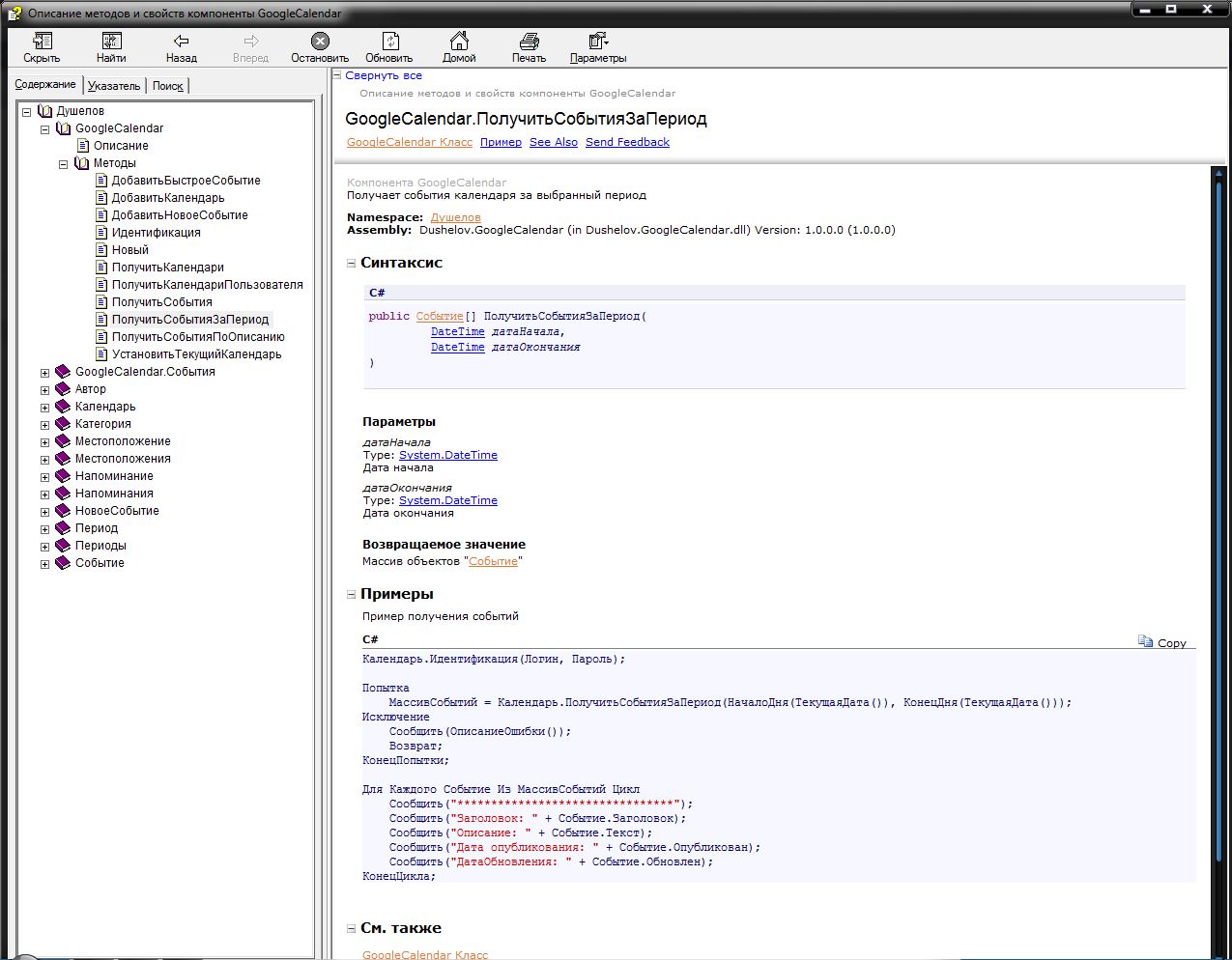Click the Скрыть (Hide) toolbar icon
Screen dimensions: 1232x960
pos(42,41)
